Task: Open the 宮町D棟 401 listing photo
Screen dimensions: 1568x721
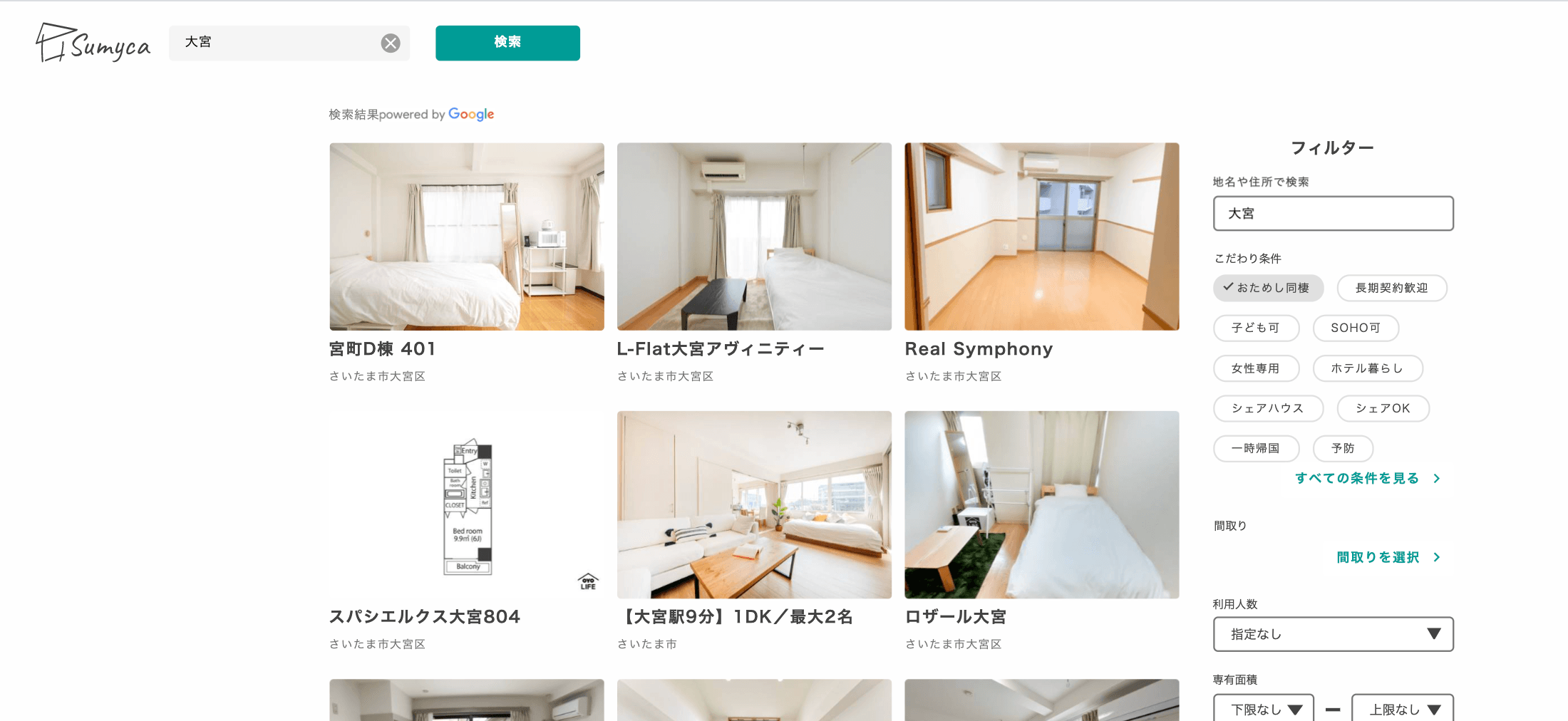Action: [x=467, y=237]
